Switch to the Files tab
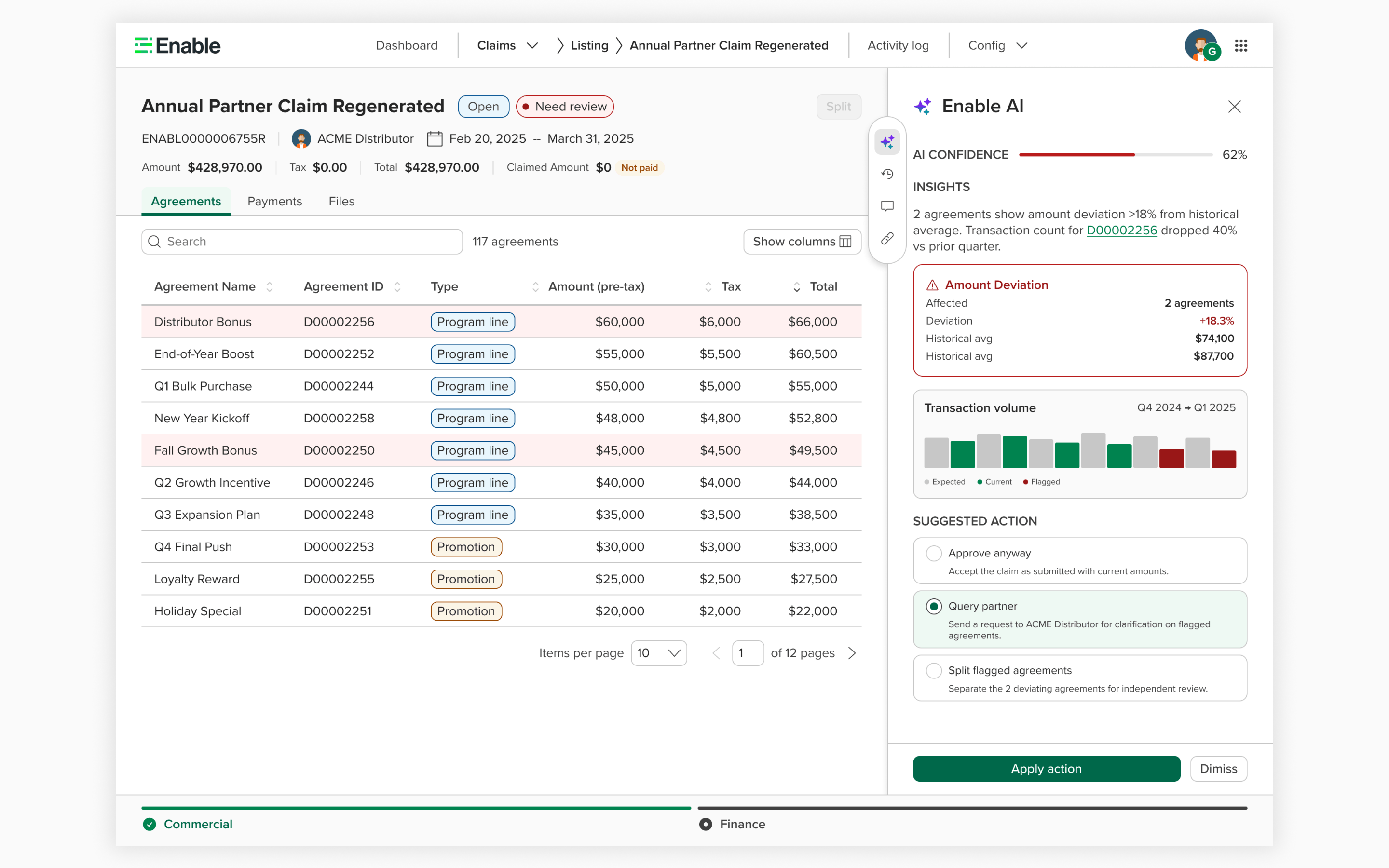The image size is (1389, 868). [x=341, y=201]
